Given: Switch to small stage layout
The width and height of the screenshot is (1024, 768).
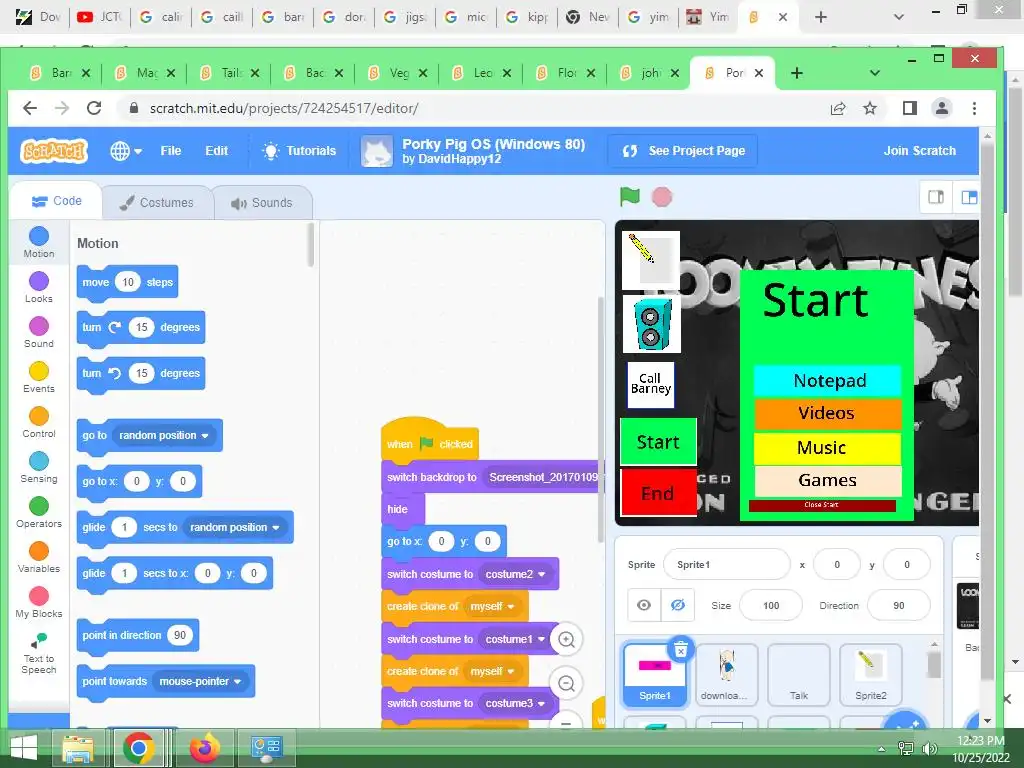Looking at the screenshot, I should tap(936, 197).
